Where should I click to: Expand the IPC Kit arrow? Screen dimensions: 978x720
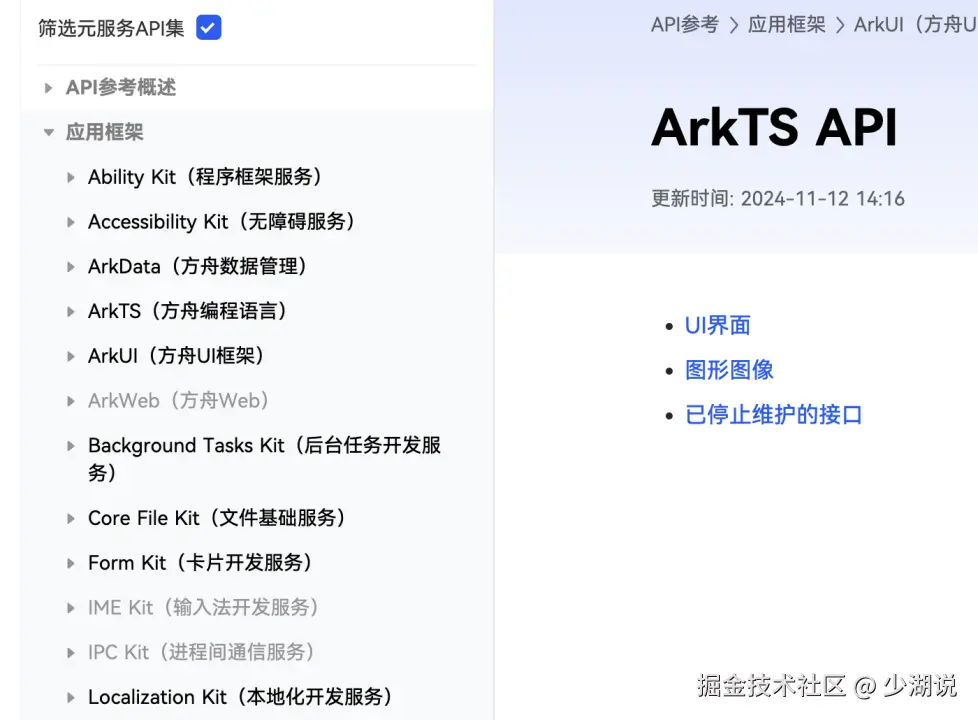click(x=70, y=653)
